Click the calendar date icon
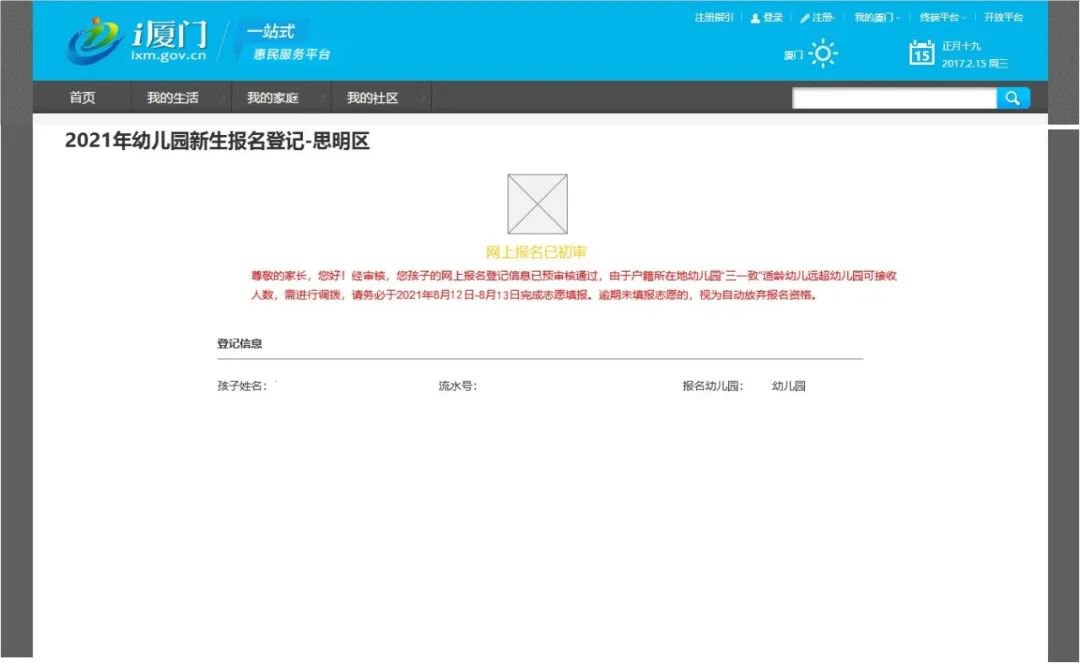Viewport: 1080px width, 663px height. 921,53
